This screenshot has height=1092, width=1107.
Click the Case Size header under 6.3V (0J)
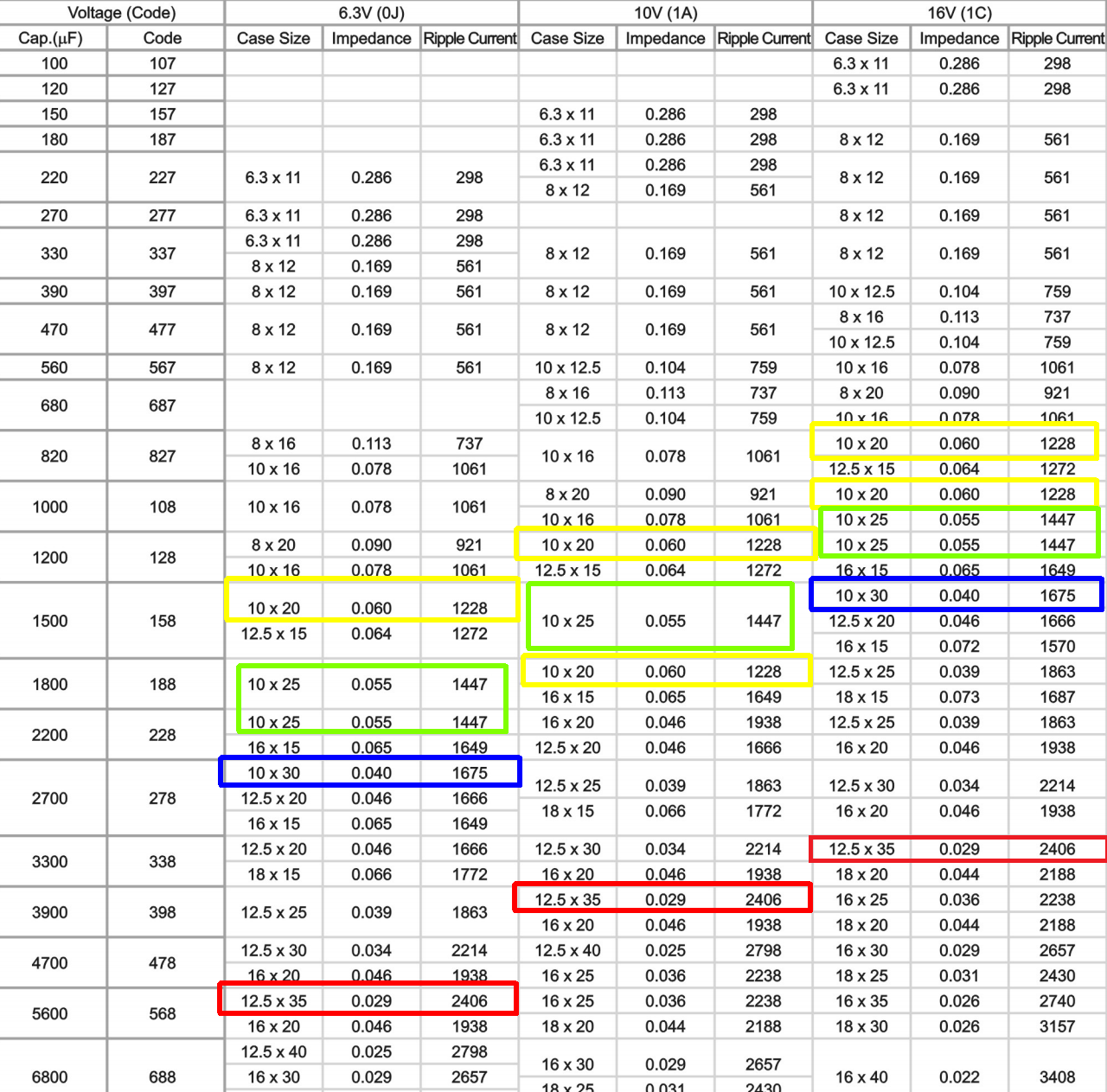pos(273,38)
